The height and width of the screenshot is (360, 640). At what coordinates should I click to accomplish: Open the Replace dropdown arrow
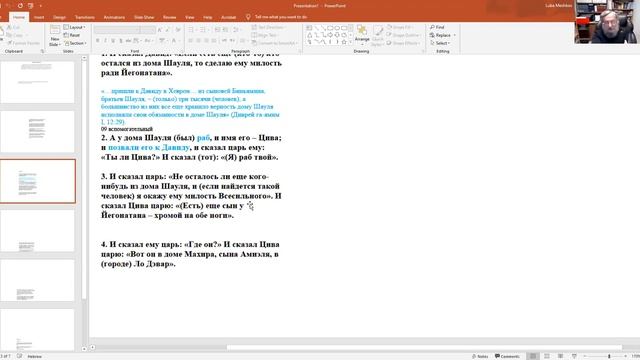pyautogui.click(x=454, y=35)
